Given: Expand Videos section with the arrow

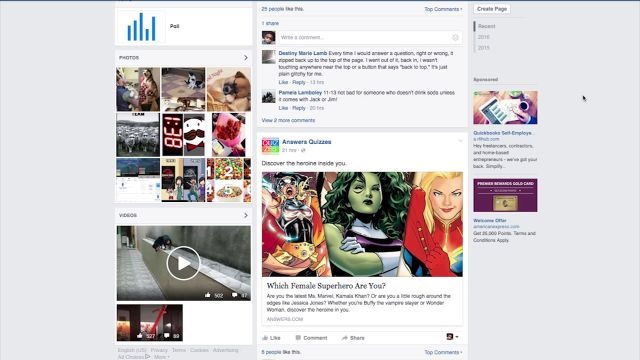Looking at the screenshot, I should [246, 215].
